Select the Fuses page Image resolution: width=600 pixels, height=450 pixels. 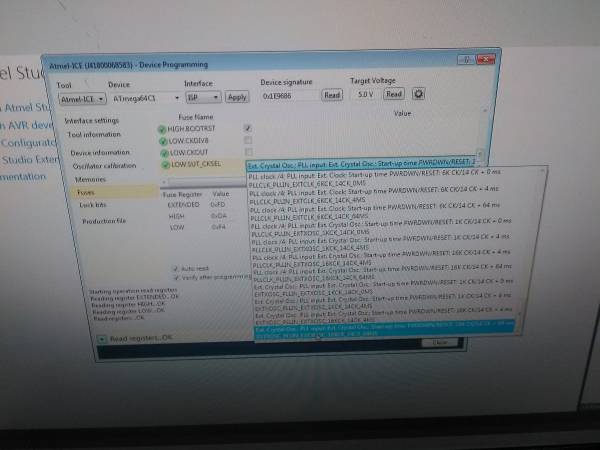pyautogui.click(x=115, y=192)
